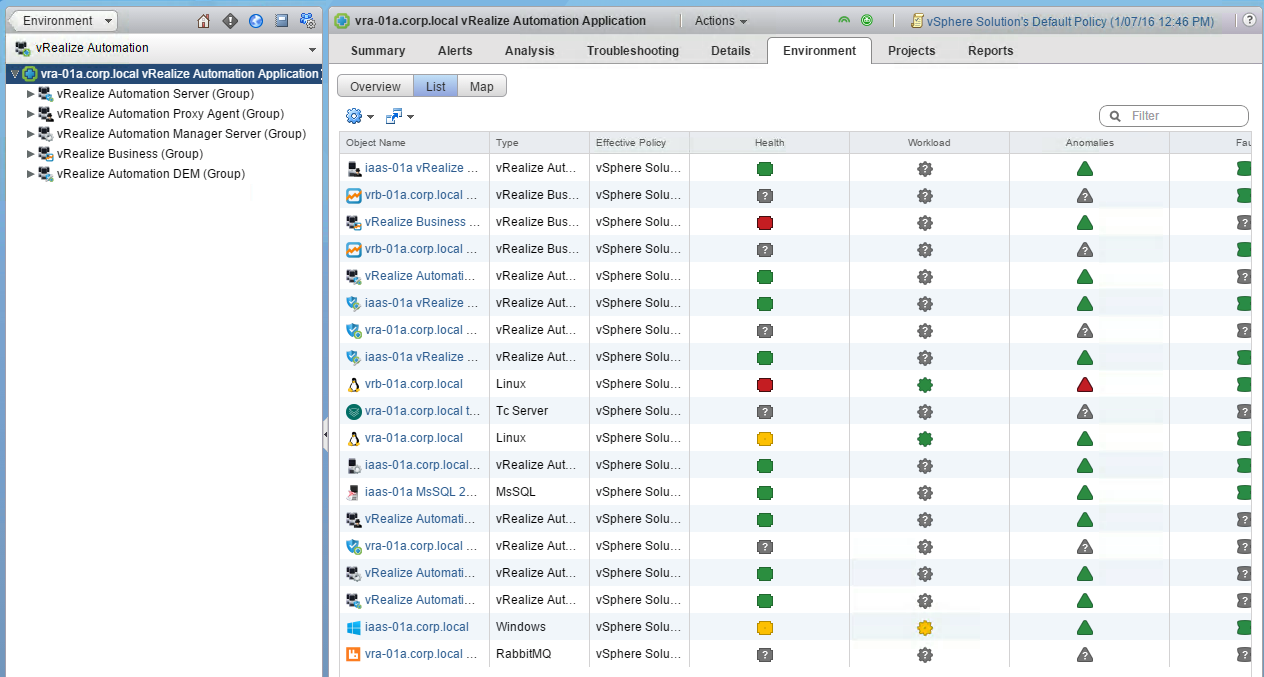Open the Environment navigation dropdown
The height and width of the screenshot is (677, 1264).
[x=62, y=21]
